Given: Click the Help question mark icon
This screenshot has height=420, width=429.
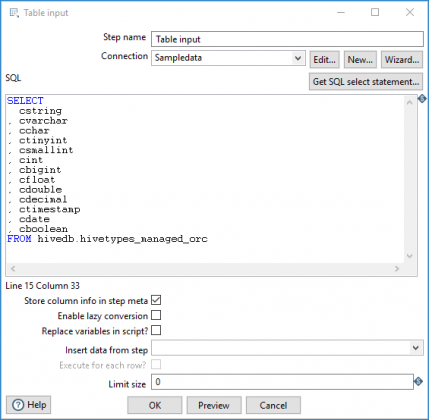Looking at the screenshot, I should point(18,405).
